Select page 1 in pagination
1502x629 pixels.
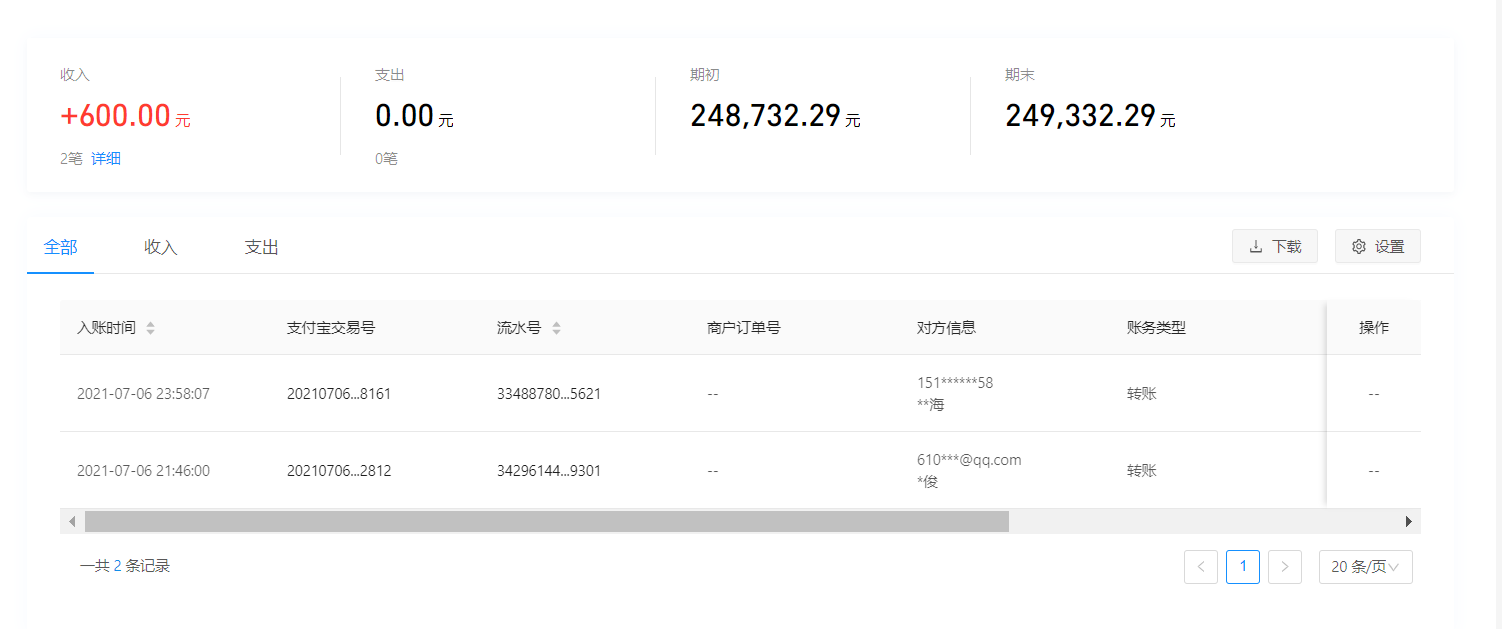pos(1242,567)
